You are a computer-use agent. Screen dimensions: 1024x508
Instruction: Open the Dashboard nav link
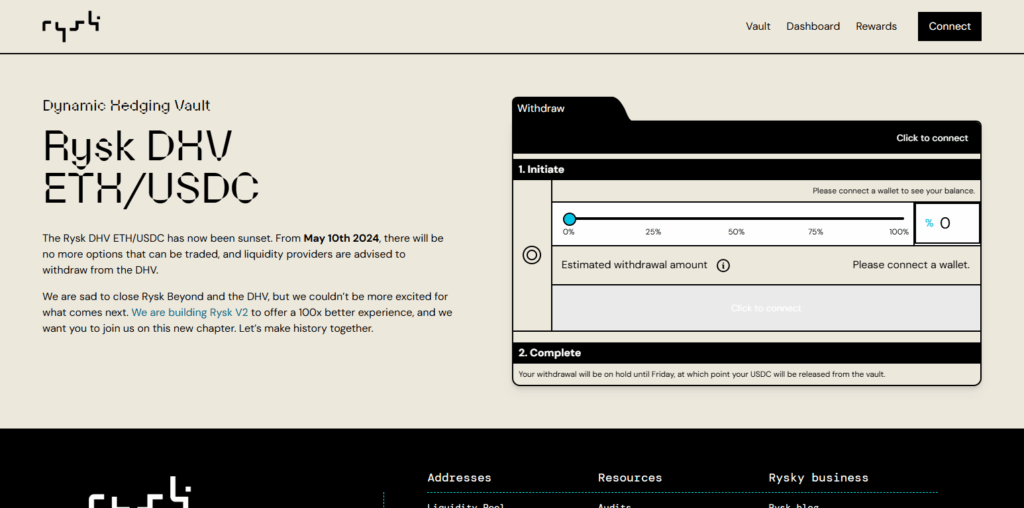(813, 26)
